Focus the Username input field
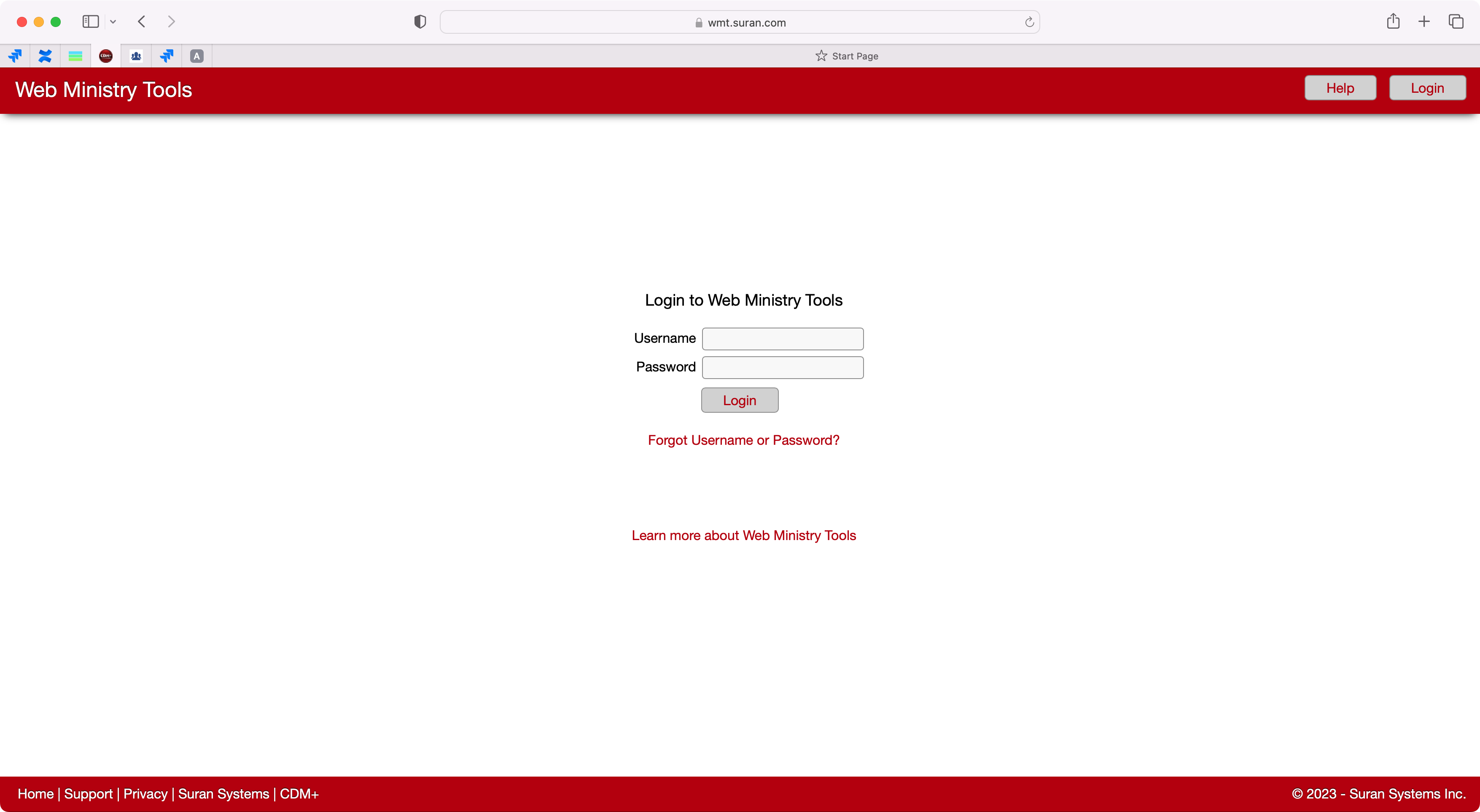Screen dimensions: 1480x812 [x=783, y=339]
